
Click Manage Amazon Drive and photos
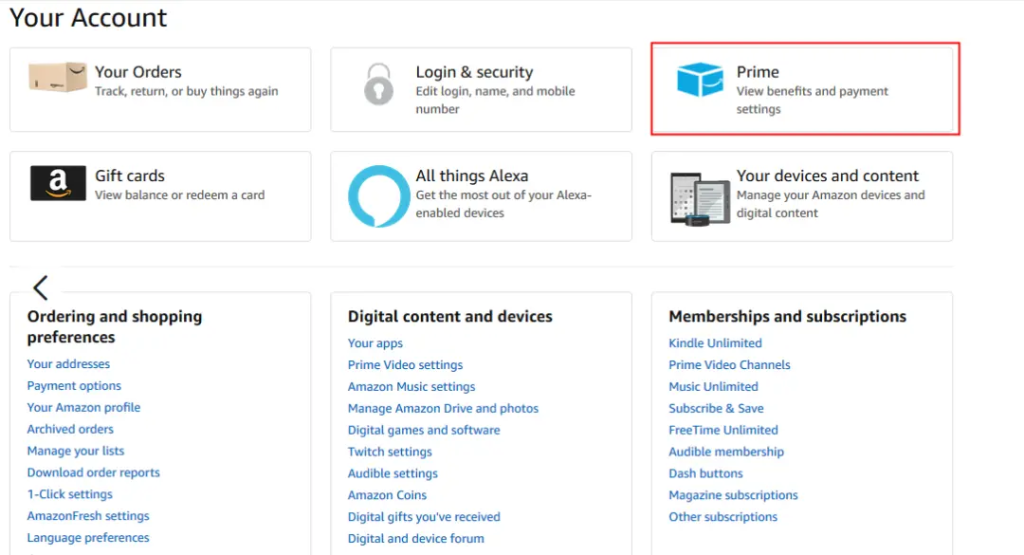(x=443, y=408)
